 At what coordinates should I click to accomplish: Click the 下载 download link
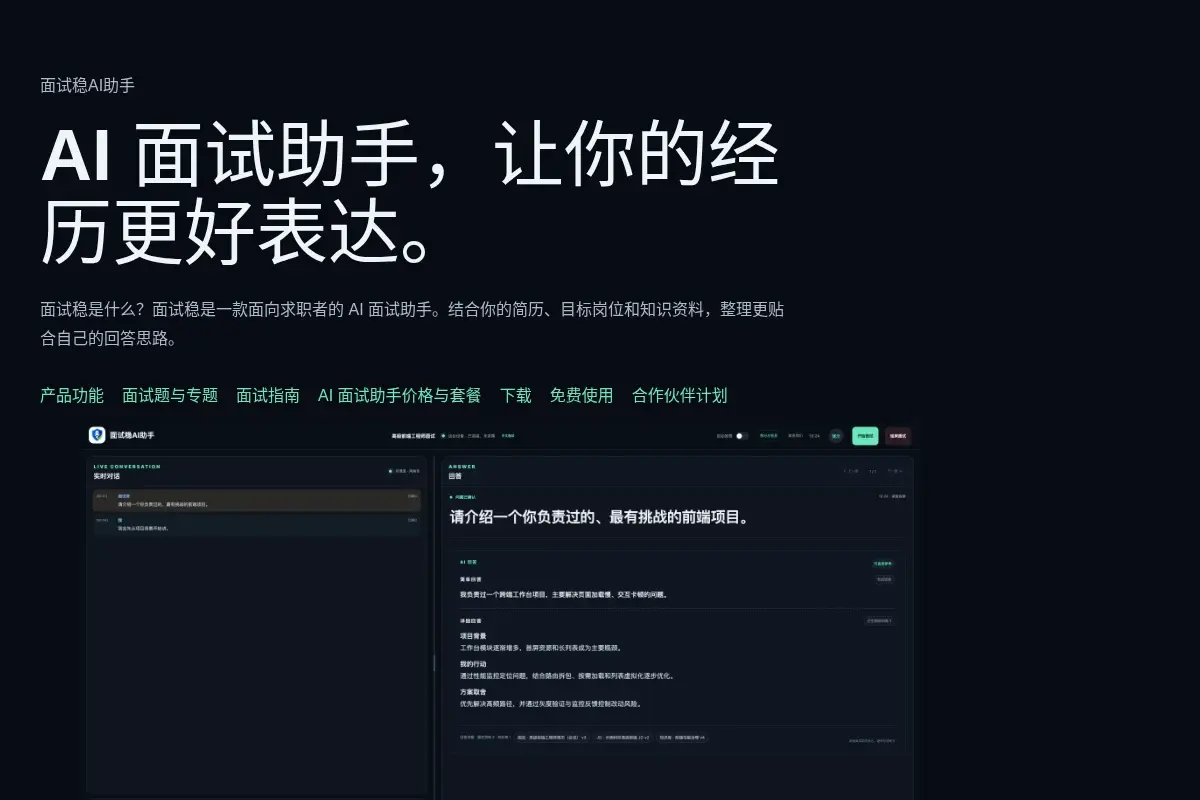[516, 395]
